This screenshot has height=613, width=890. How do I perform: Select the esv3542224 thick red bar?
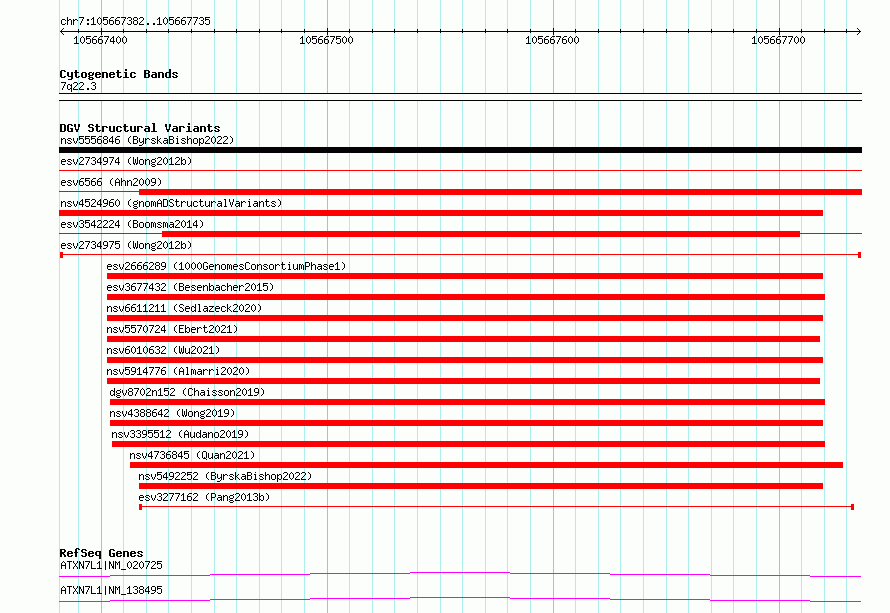pos(481,234)
